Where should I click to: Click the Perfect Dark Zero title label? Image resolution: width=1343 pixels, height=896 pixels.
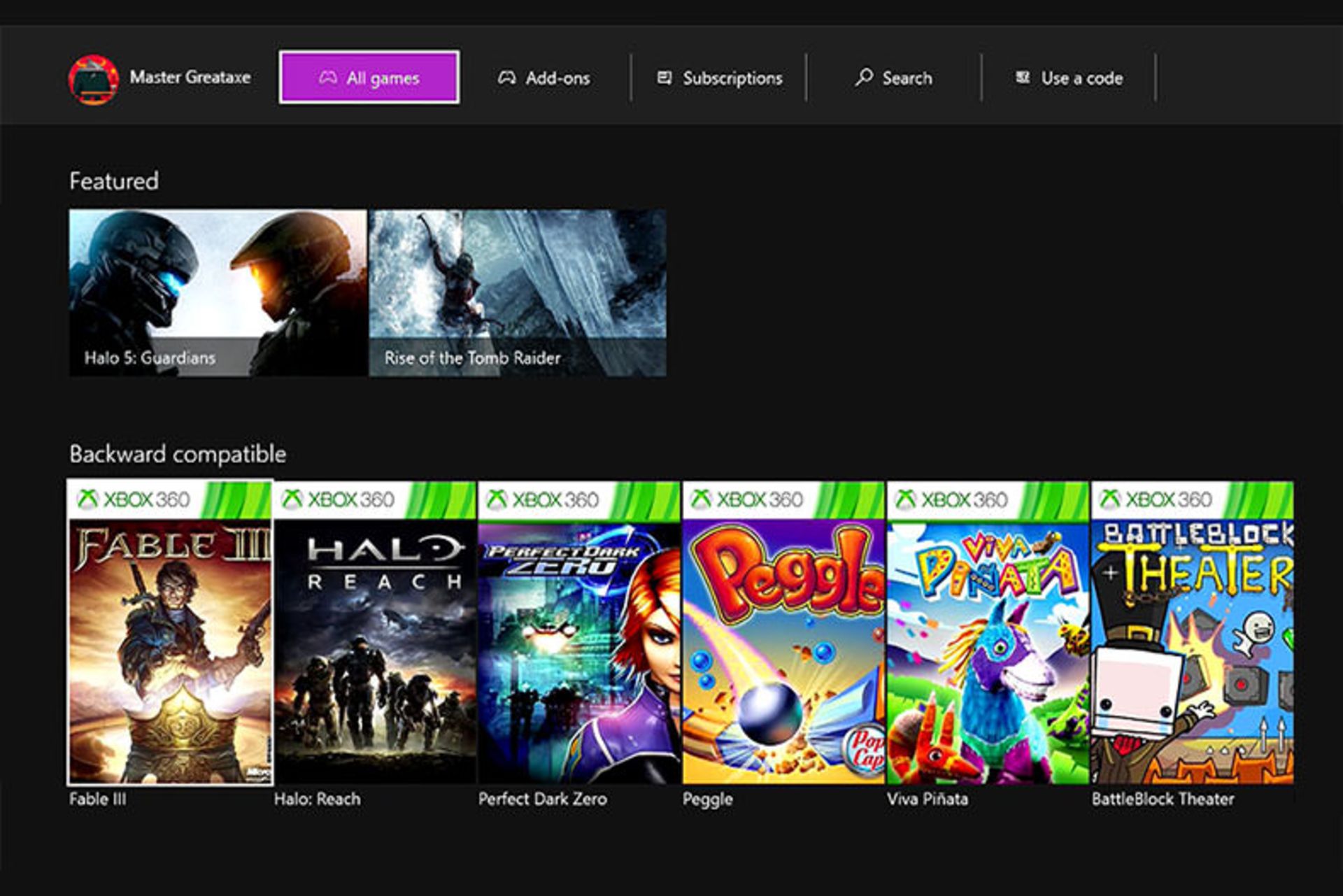[543, 799]
